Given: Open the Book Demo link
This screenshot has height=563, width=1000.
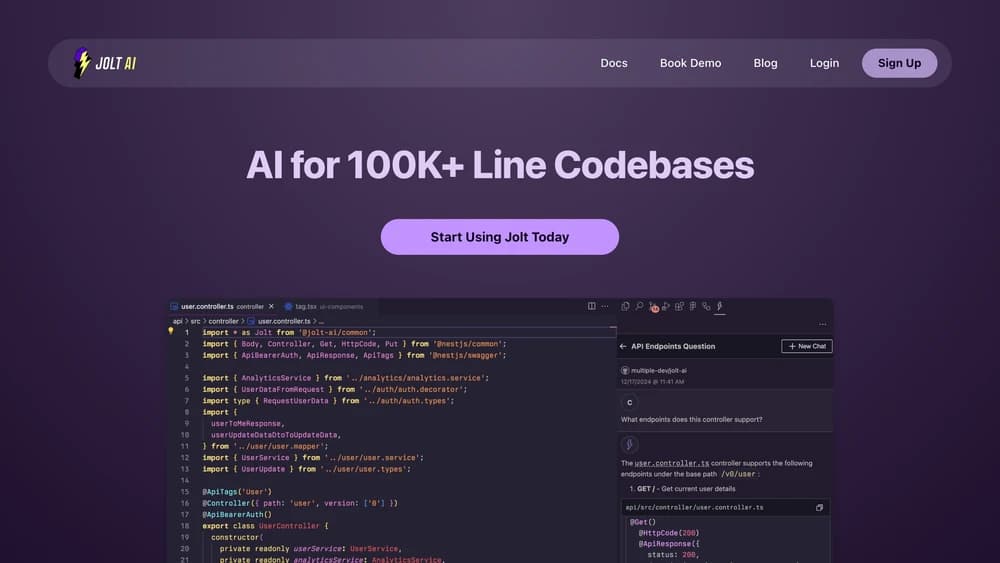Looking at the screenshot, I should [690, 63].
